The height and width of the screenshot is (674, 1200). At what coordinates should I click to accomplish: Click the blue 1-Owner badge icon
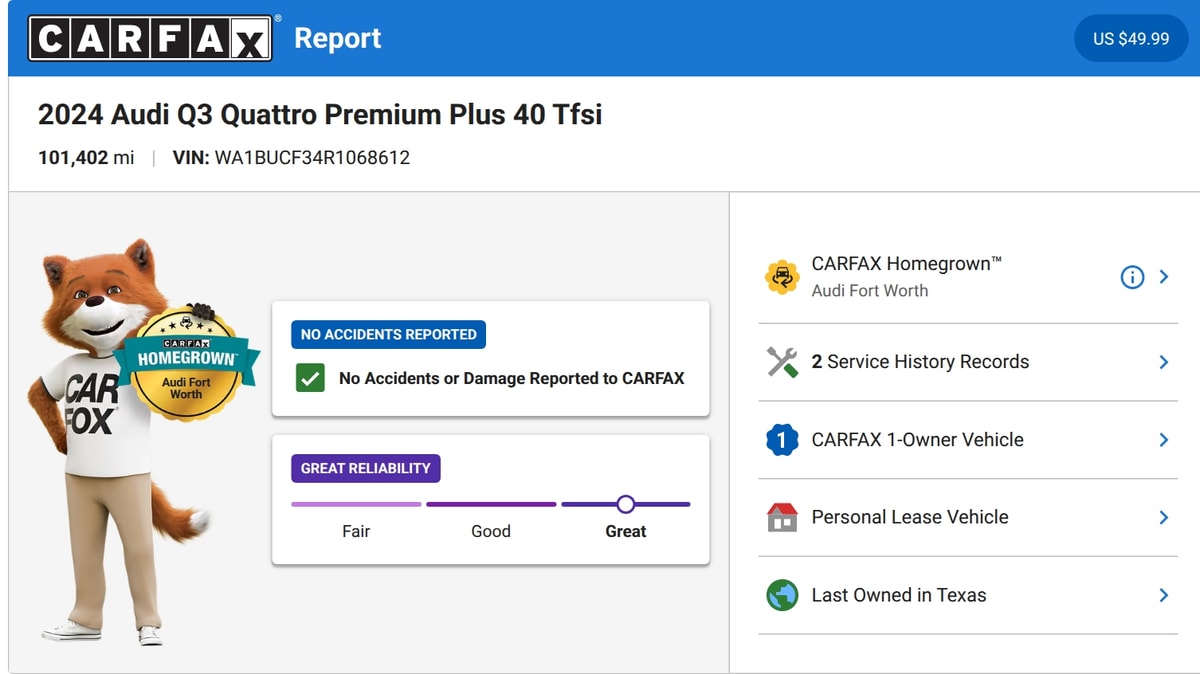click(x=782, y=440)
